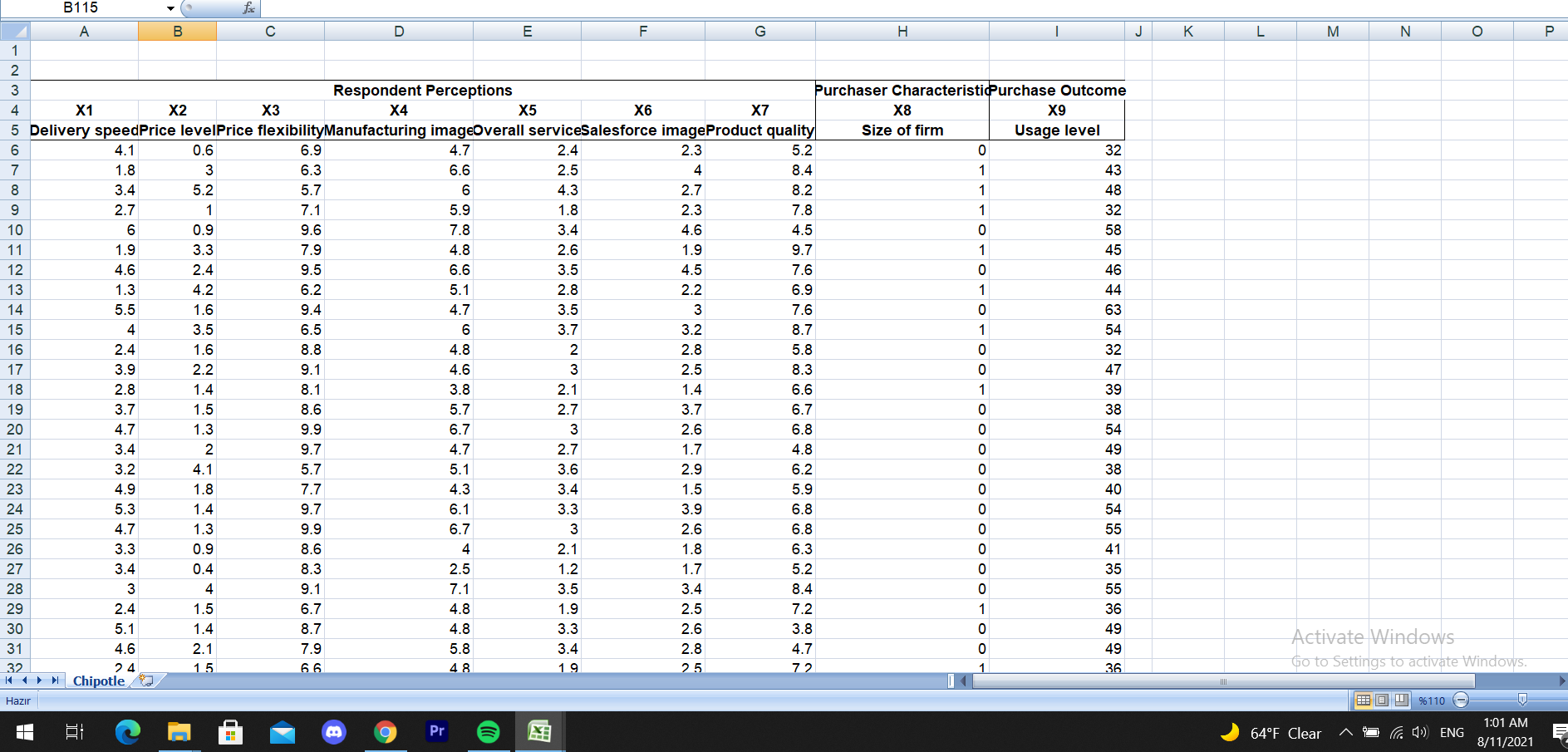
Task: Open Spotify from the taskbar
Action: click(489, 732)
